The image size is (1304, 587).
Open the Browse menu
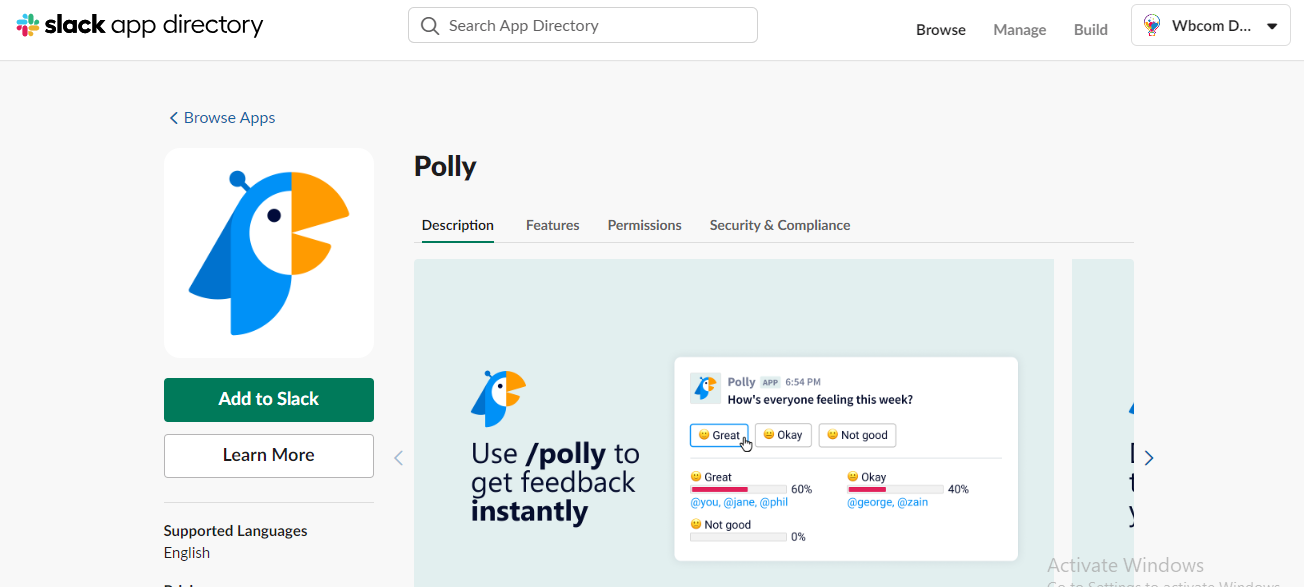(941, 29)
